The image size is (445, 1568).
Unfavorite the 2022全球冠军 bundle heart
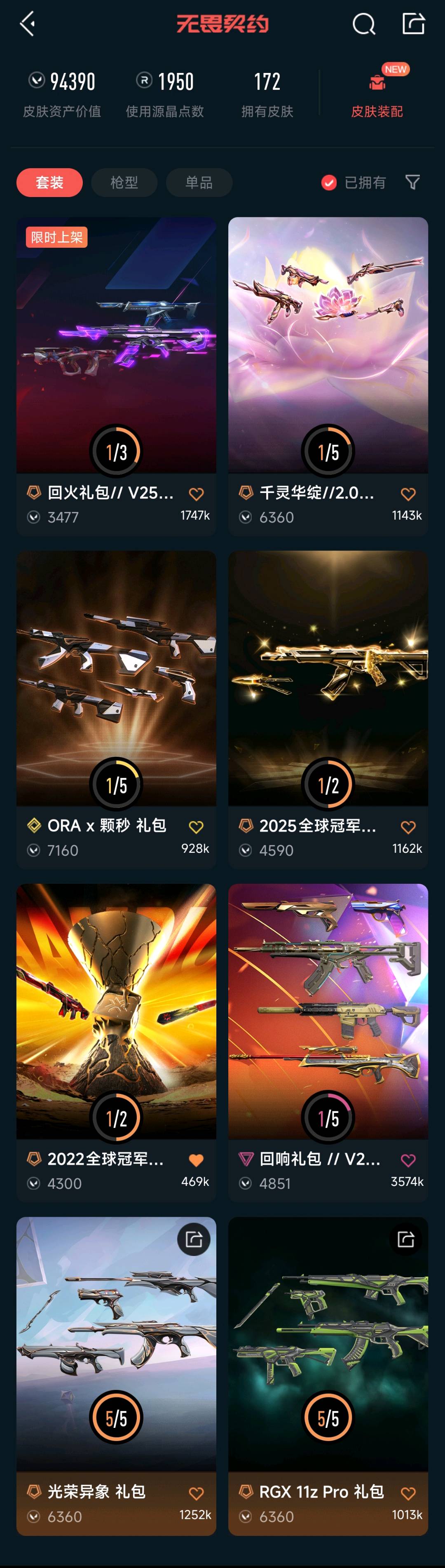click(196, 1160)
